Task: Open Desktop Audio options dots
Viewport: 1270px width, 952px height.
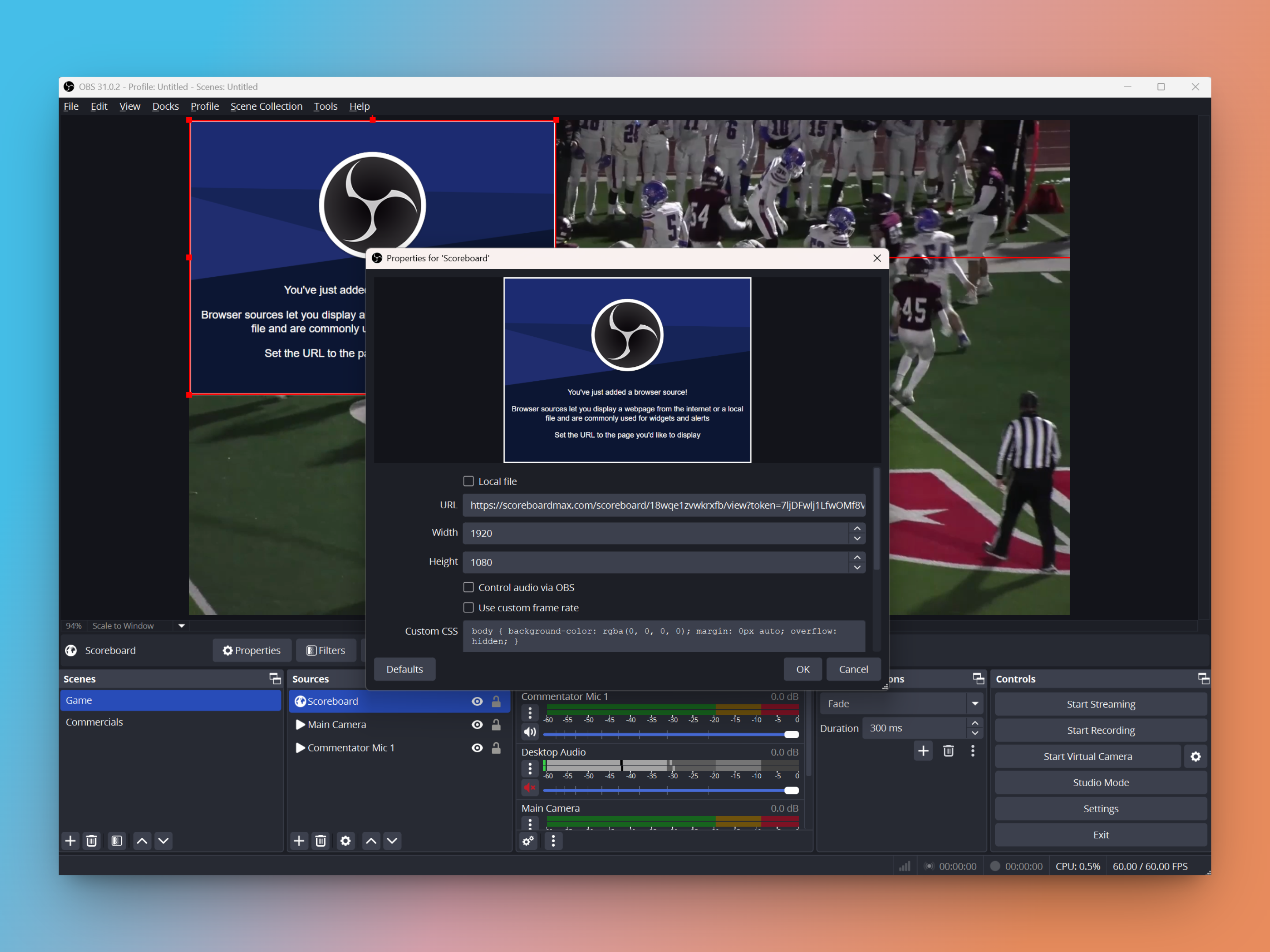Action: pyautogui.click(x=530, y=768)
